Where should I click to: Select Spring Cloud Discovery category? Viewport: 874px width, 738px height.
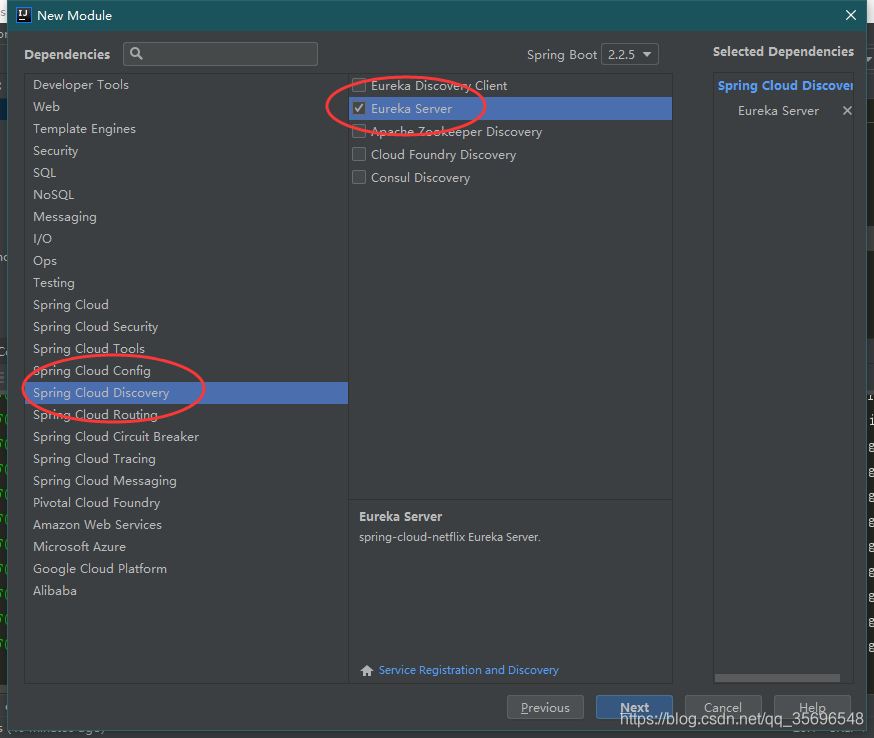tap(186, 393)
